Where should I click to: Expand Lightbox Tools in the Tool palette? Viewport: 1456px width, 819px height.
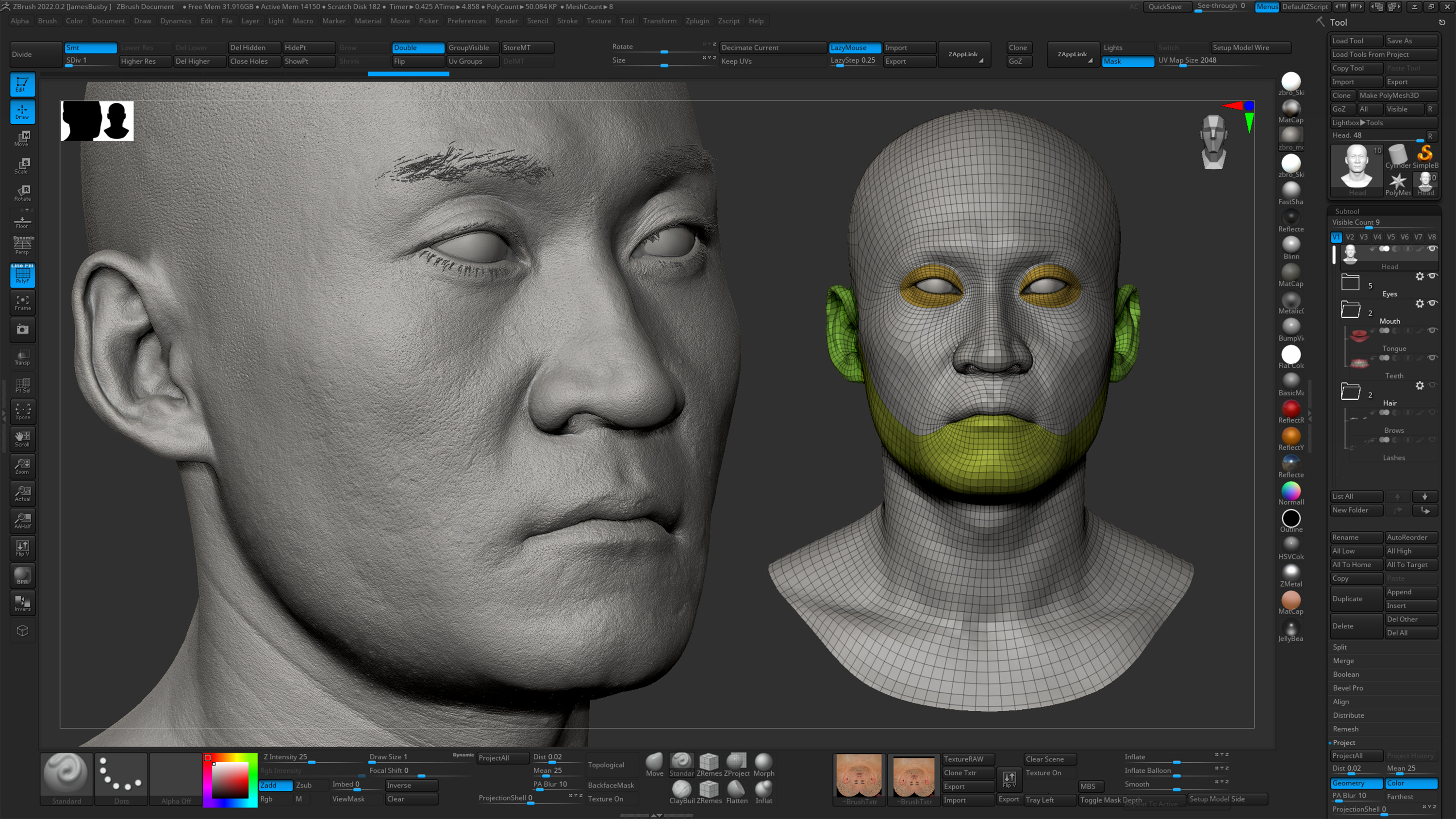pyautogui.click(x=1358, y=122)
